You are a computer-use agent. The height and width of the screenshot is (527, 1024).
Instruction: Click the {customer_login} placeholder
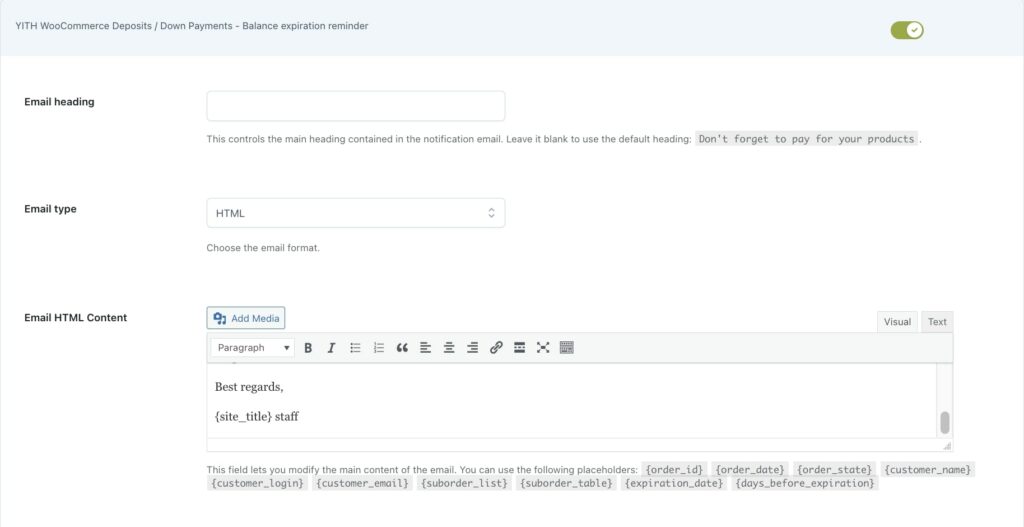[257, 483]
